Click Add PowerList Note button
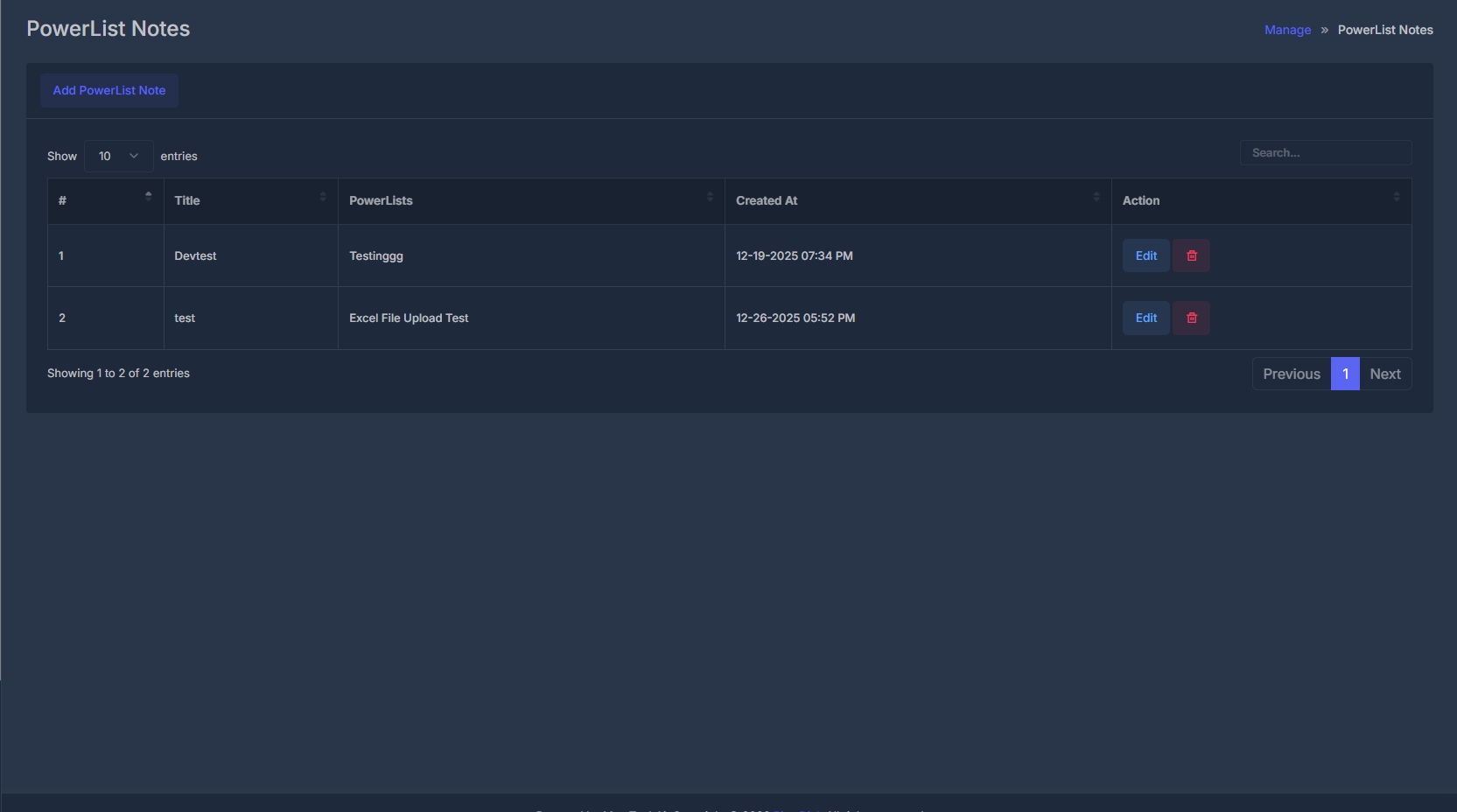This screenshot has height=812, width=1457. pyautogui.click(x=109, y=90)
